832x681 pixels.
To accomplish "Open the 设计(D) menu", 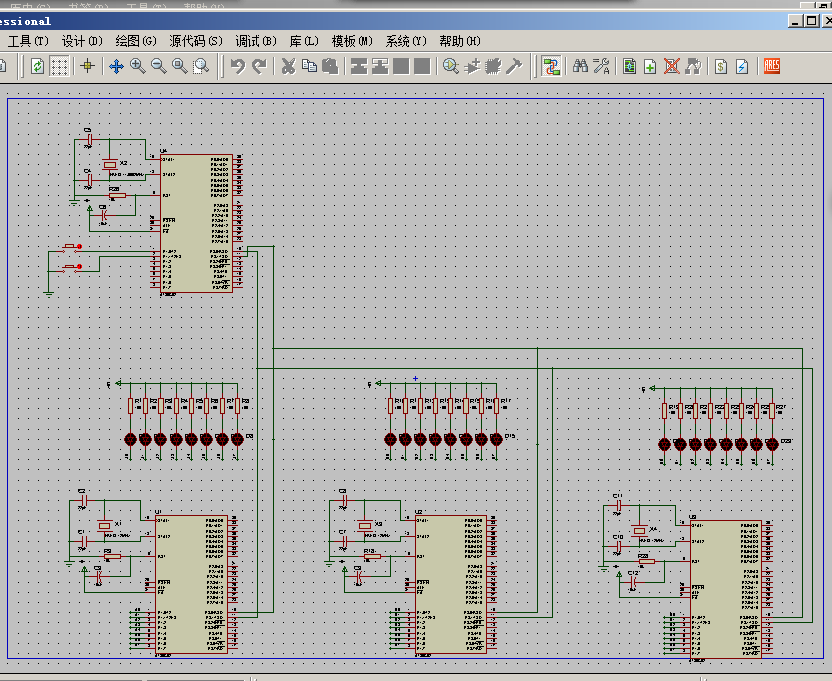I will (x=82, y=41).
